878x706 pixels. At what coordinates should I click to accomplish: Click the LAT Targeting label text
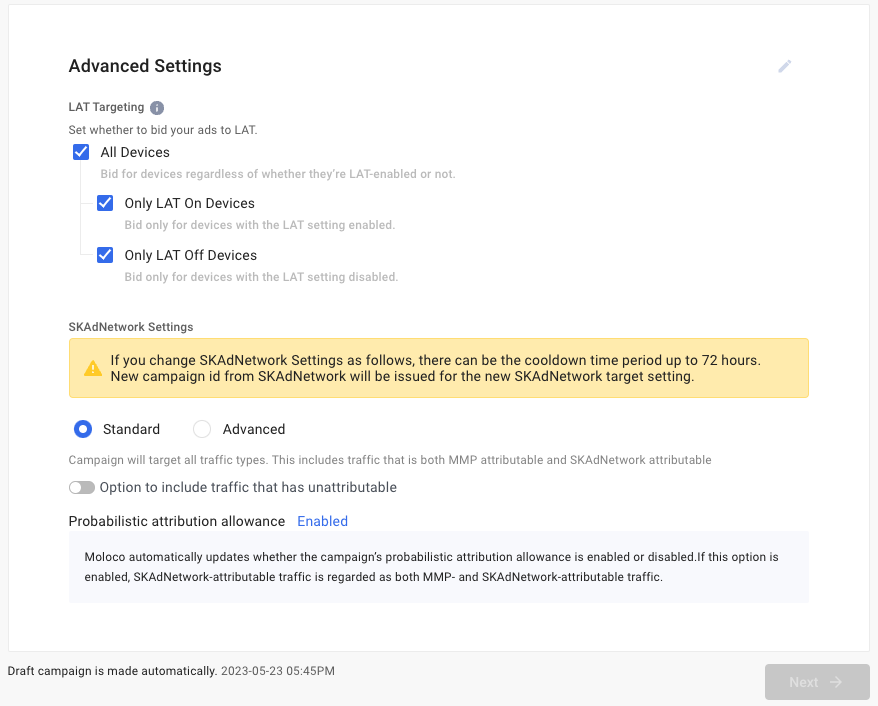(x=106, y=108)
